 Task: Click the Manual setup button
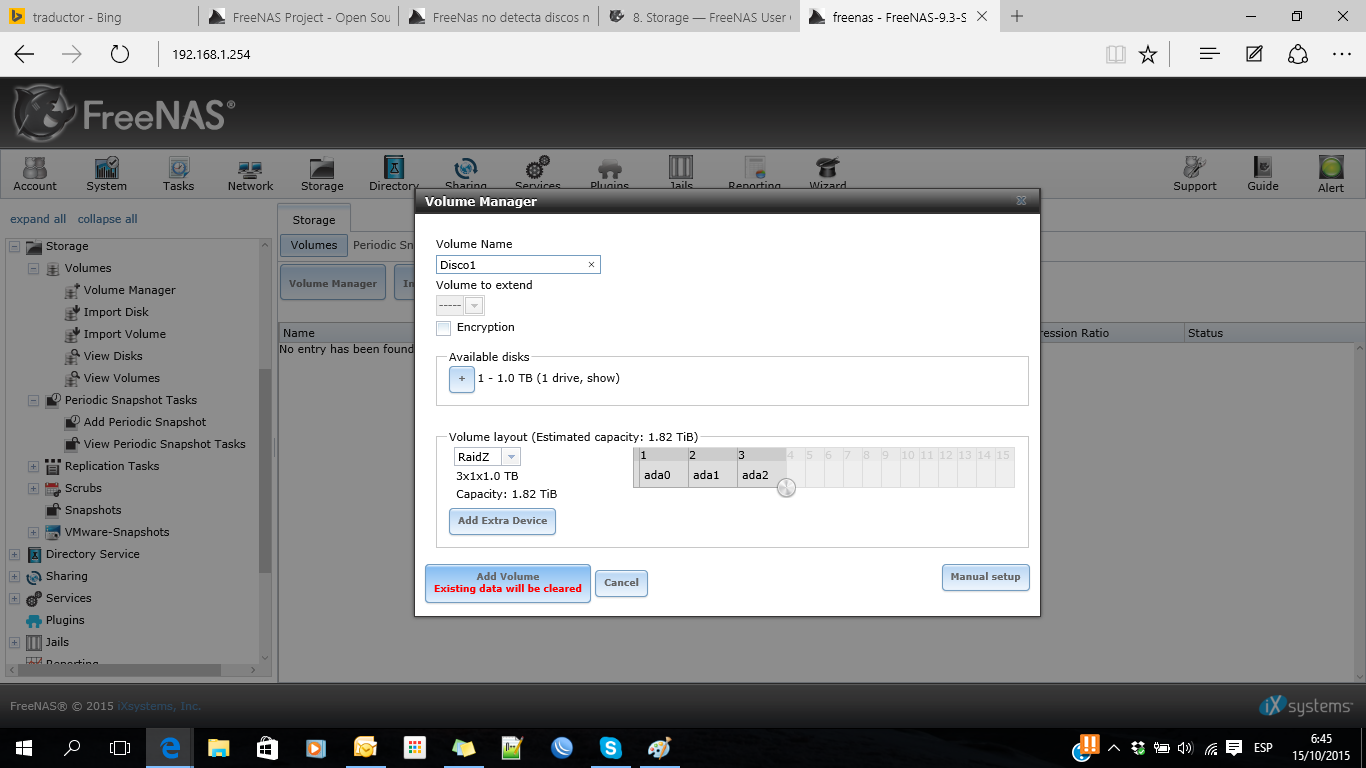pos(985,577)
